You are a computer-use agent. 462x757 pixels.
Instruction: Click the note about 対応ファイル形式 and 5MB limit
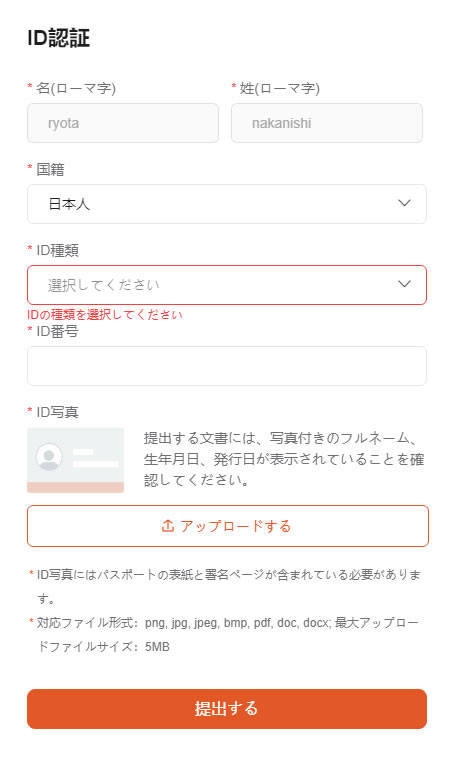(x=227, y=634)
